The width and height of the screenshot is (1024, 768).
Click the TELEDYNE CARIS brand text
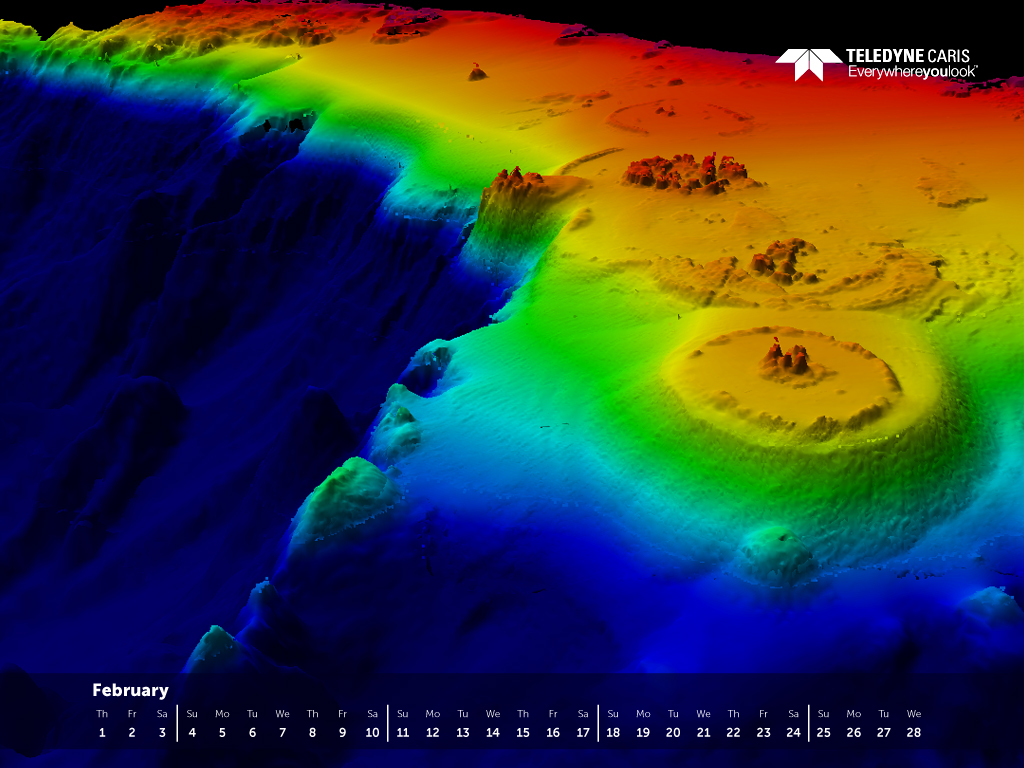[x=907, y=56]
